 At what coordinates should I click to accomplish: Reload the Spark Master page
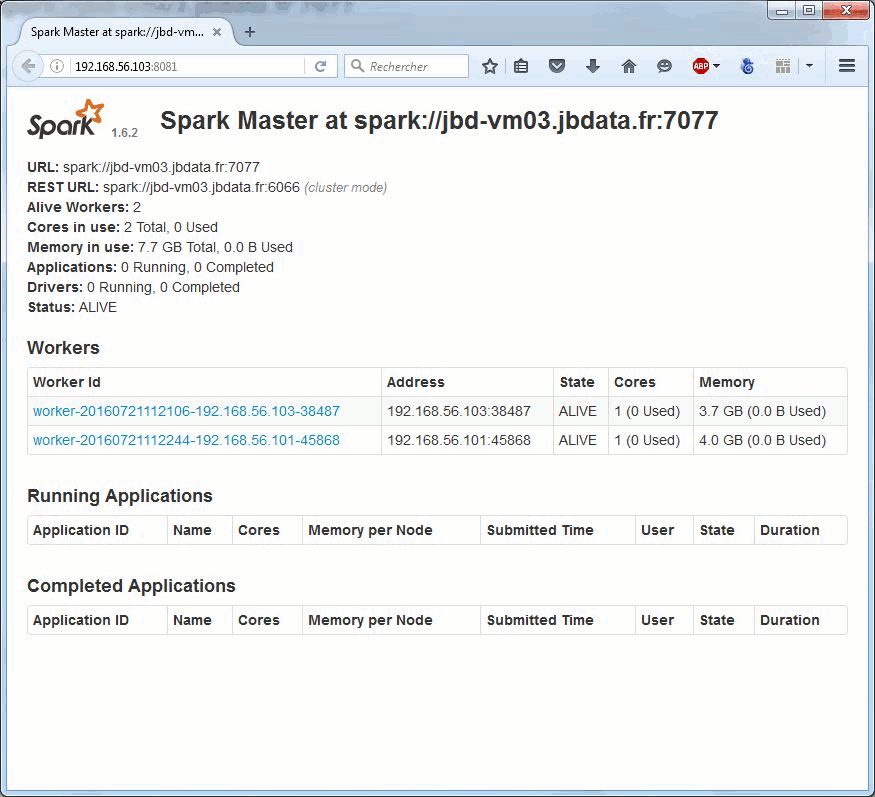click(320, 66)
